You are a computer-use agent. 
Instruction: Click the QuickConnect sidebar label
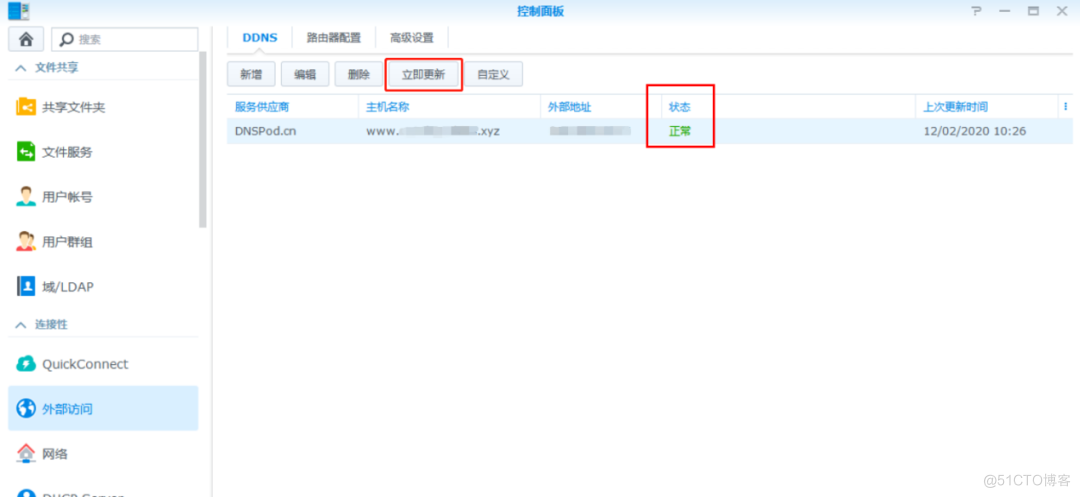[85, 364]
